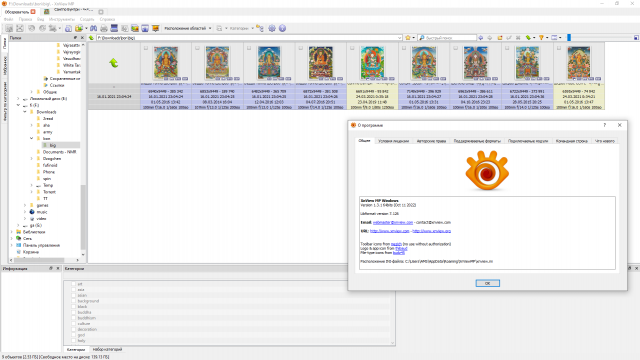This screenshot has height=360, width=640.
Task: Click the folder tree horizontal scrollbar
Action: [x=39, y=260]
